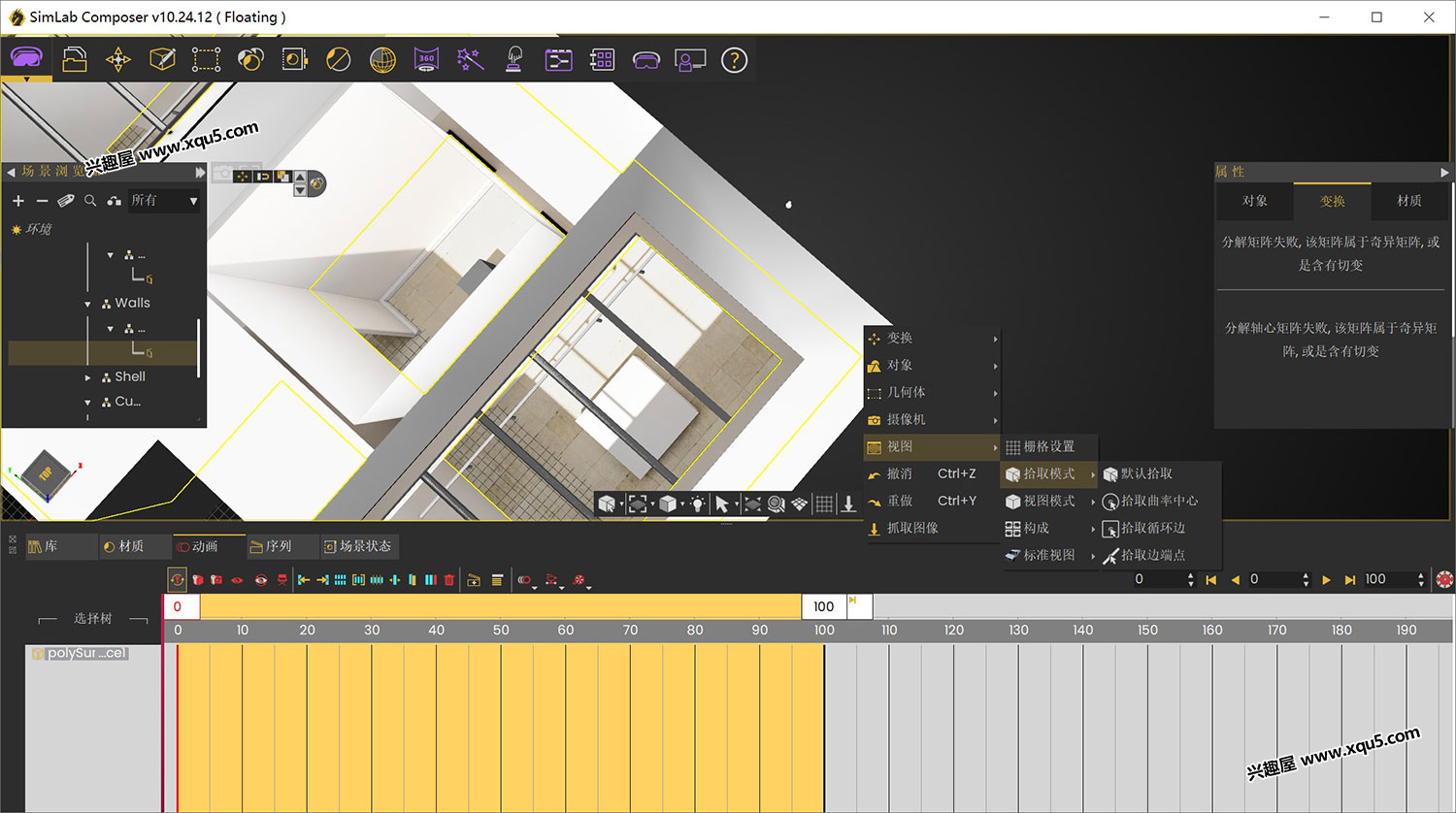Click the hand touch interaction icon
This screenshot has width=1456, height=813.
click(514, 60)
